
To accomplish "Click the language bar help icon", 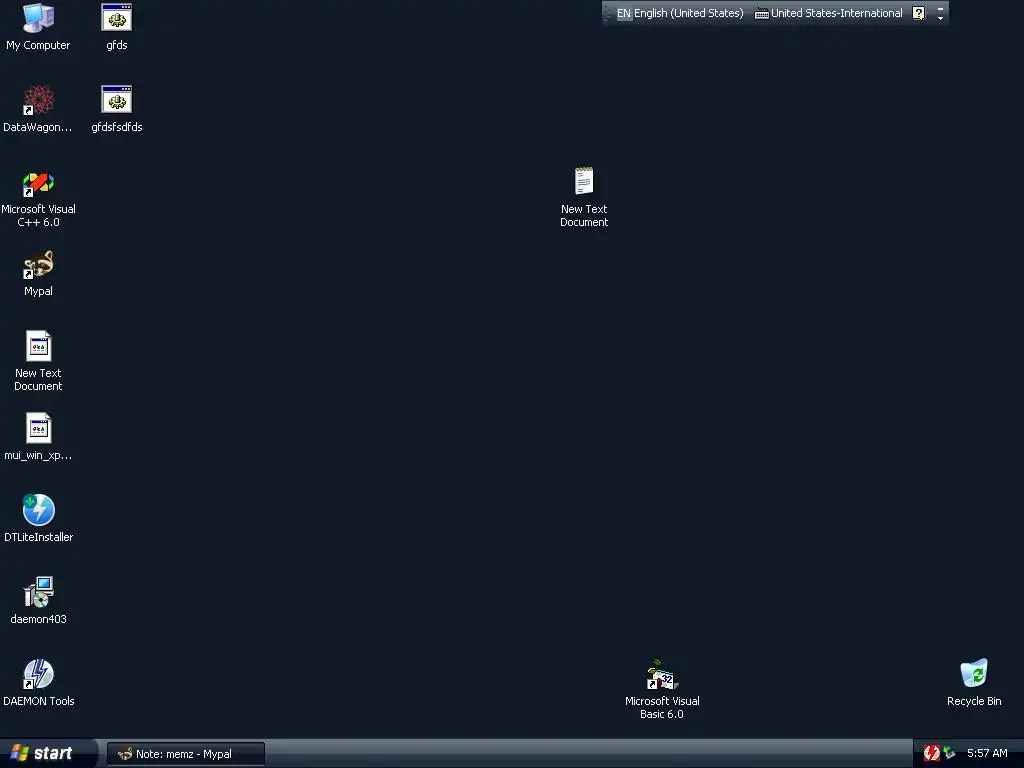I will [x=918, y=13].
